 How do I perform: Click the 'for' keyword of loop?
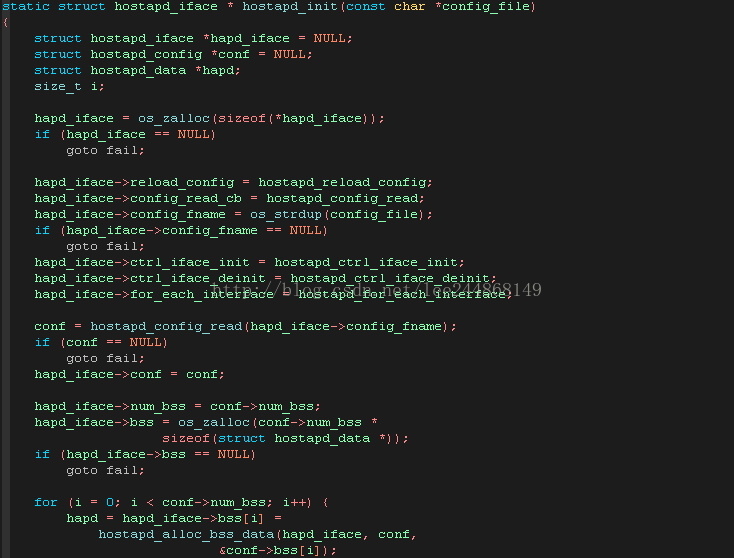click(x=45, y=502)
